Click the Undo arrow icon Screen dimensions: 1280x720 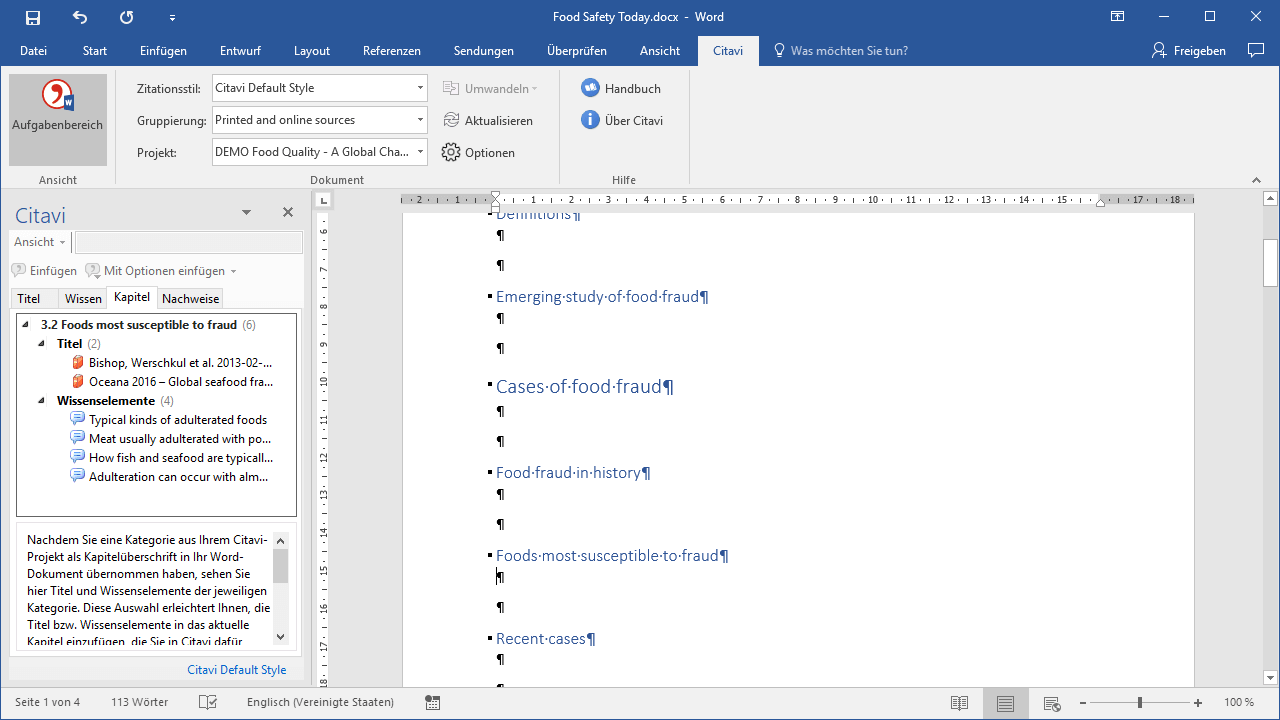[80, 17]
